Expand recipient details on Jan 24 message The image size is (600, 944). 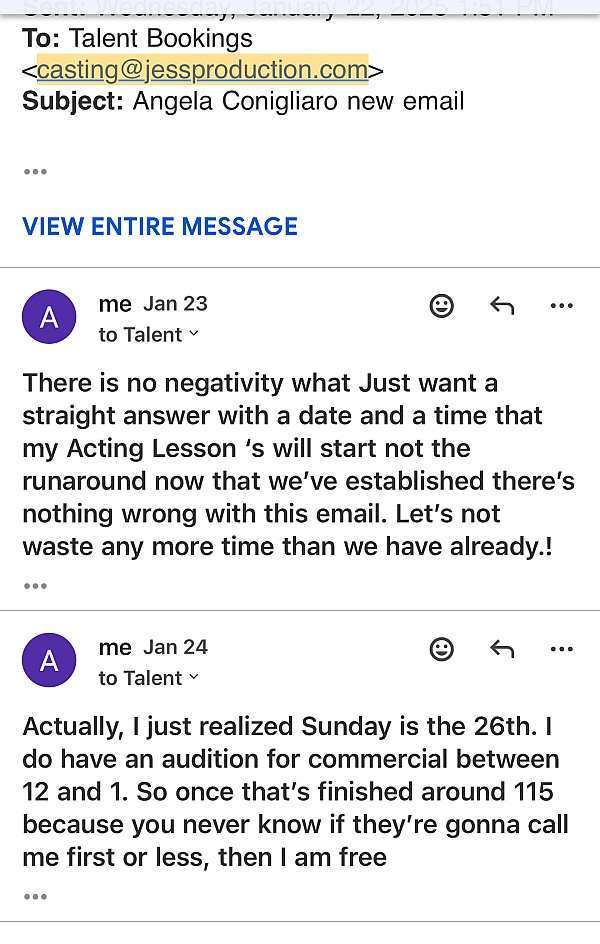[x=149, y=678]
